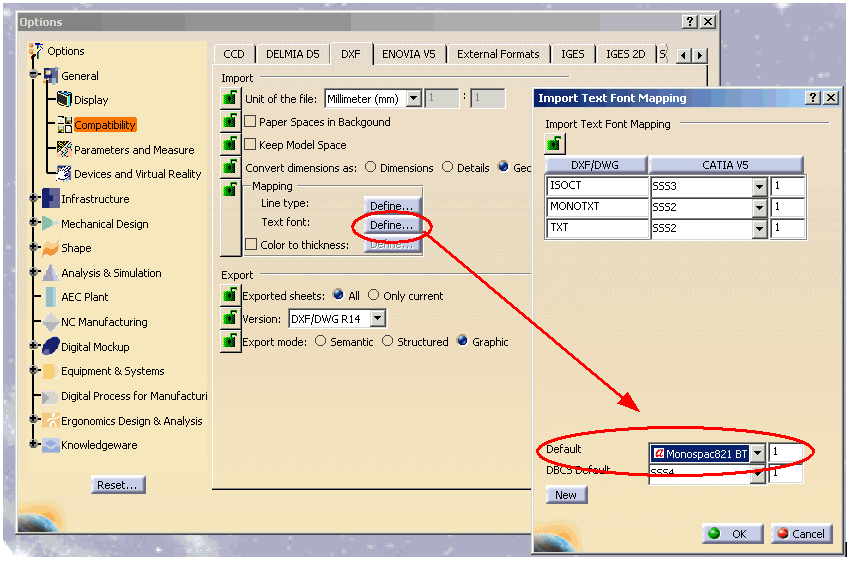Screen dimensions: 850x573
Task: Expand the Infrastructure tree node
Action: point(34,198)
